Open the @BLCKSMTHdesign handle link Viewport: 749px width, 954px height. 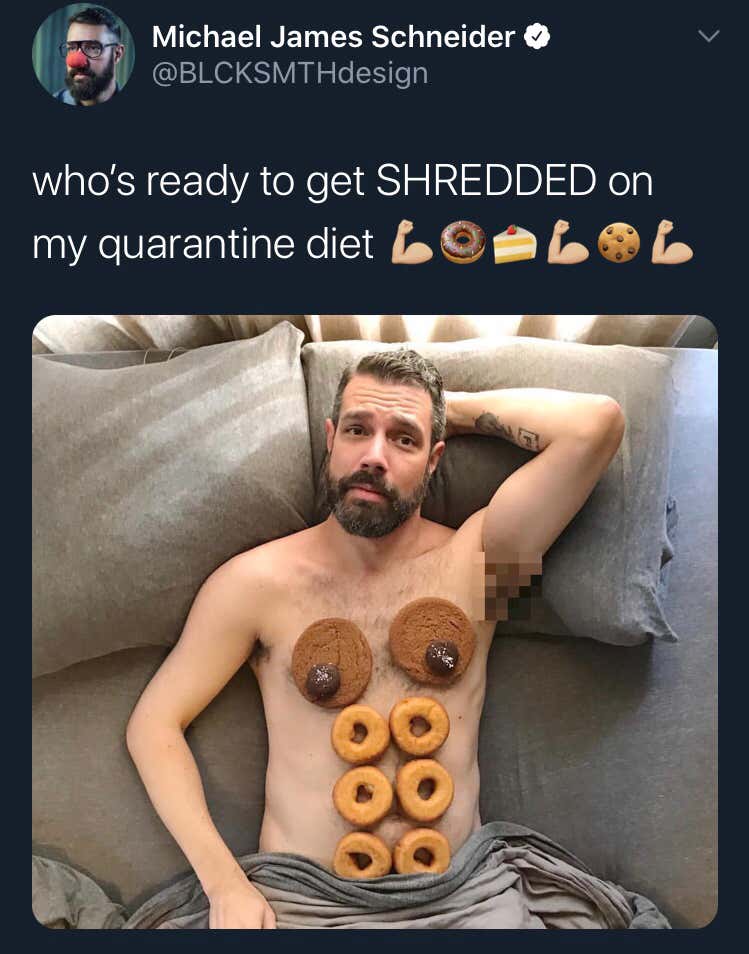(290, 74)
